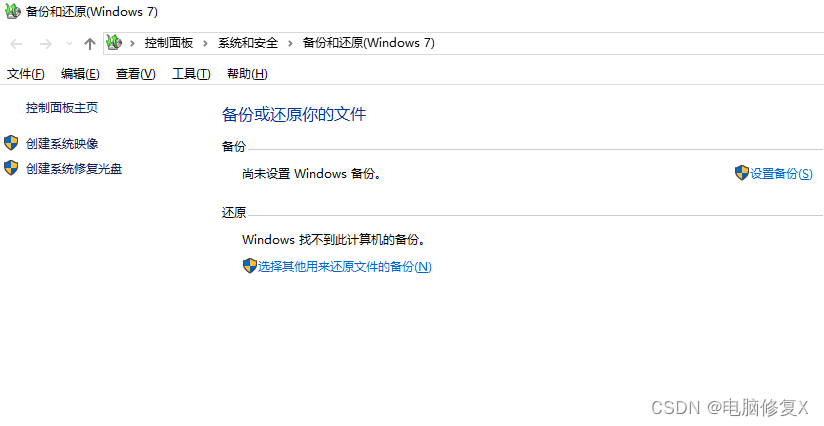Viewport: 824px width, 426px height.
Task: Expand chevron after 控制面板 breadcrumb
Action: (x=205, y=44)
